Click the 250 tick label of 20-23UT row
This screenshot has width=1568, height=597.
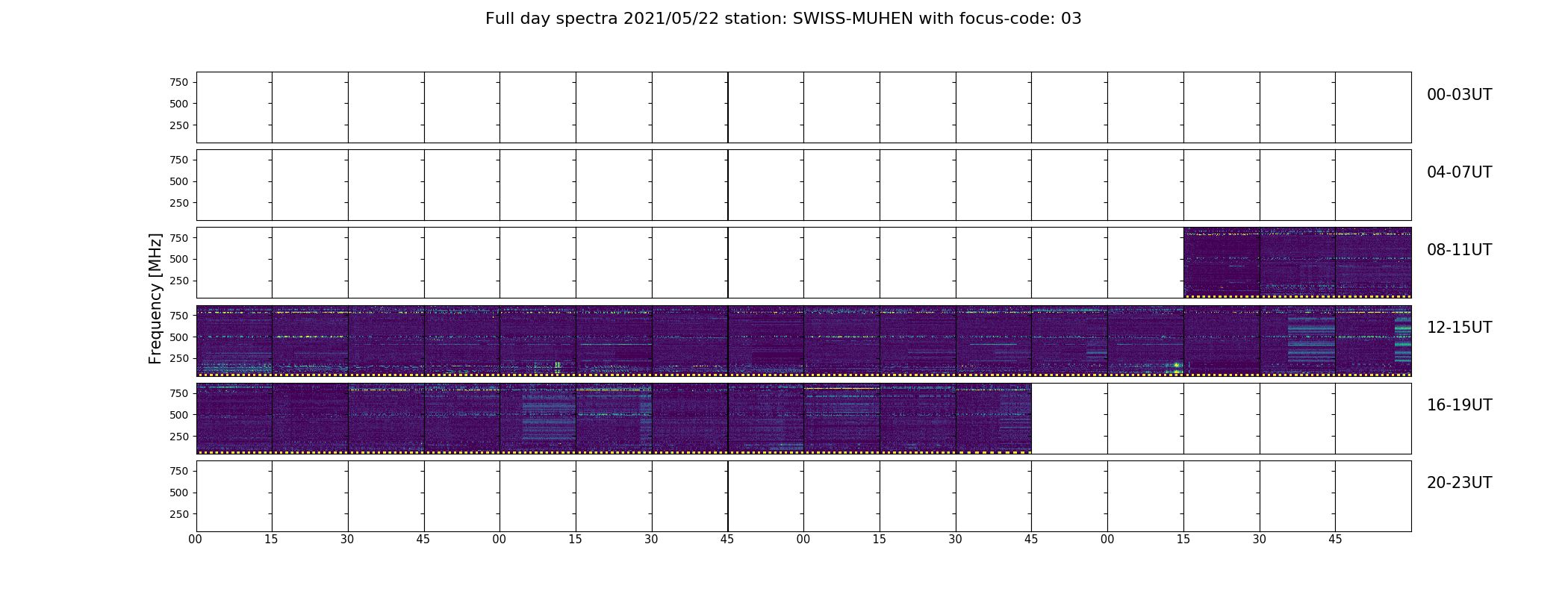(x=179, y=514)
